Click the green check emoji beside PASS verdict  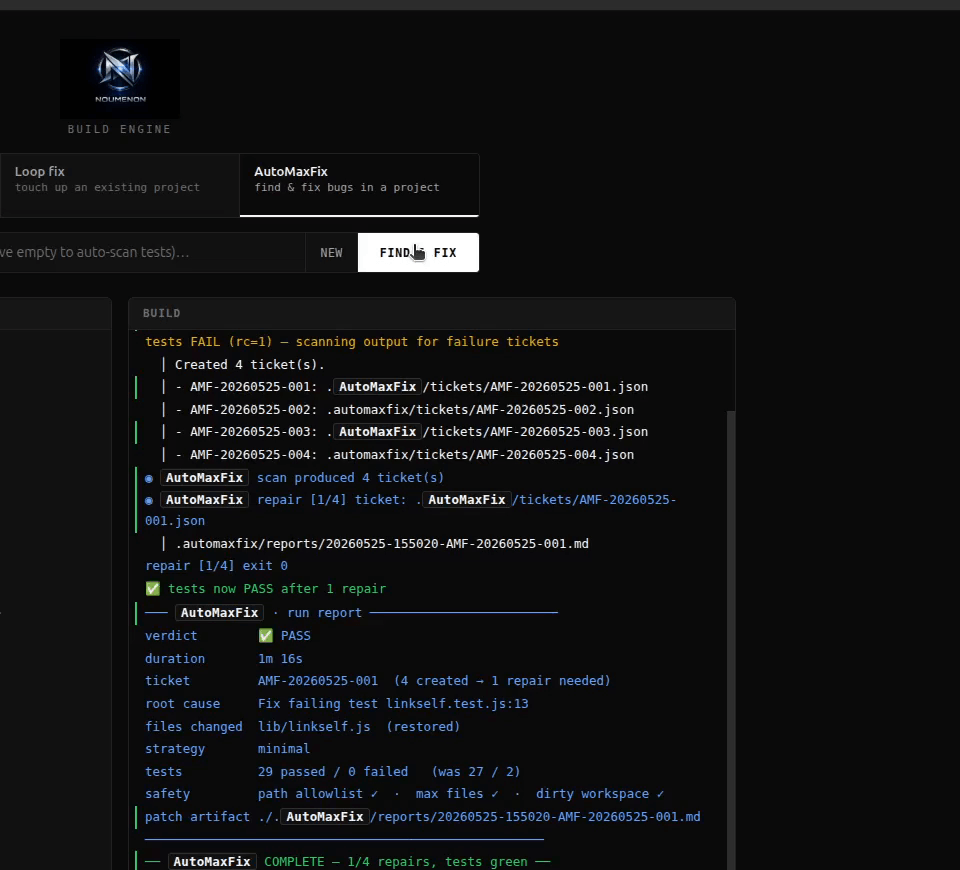click(x=266, y=636)
